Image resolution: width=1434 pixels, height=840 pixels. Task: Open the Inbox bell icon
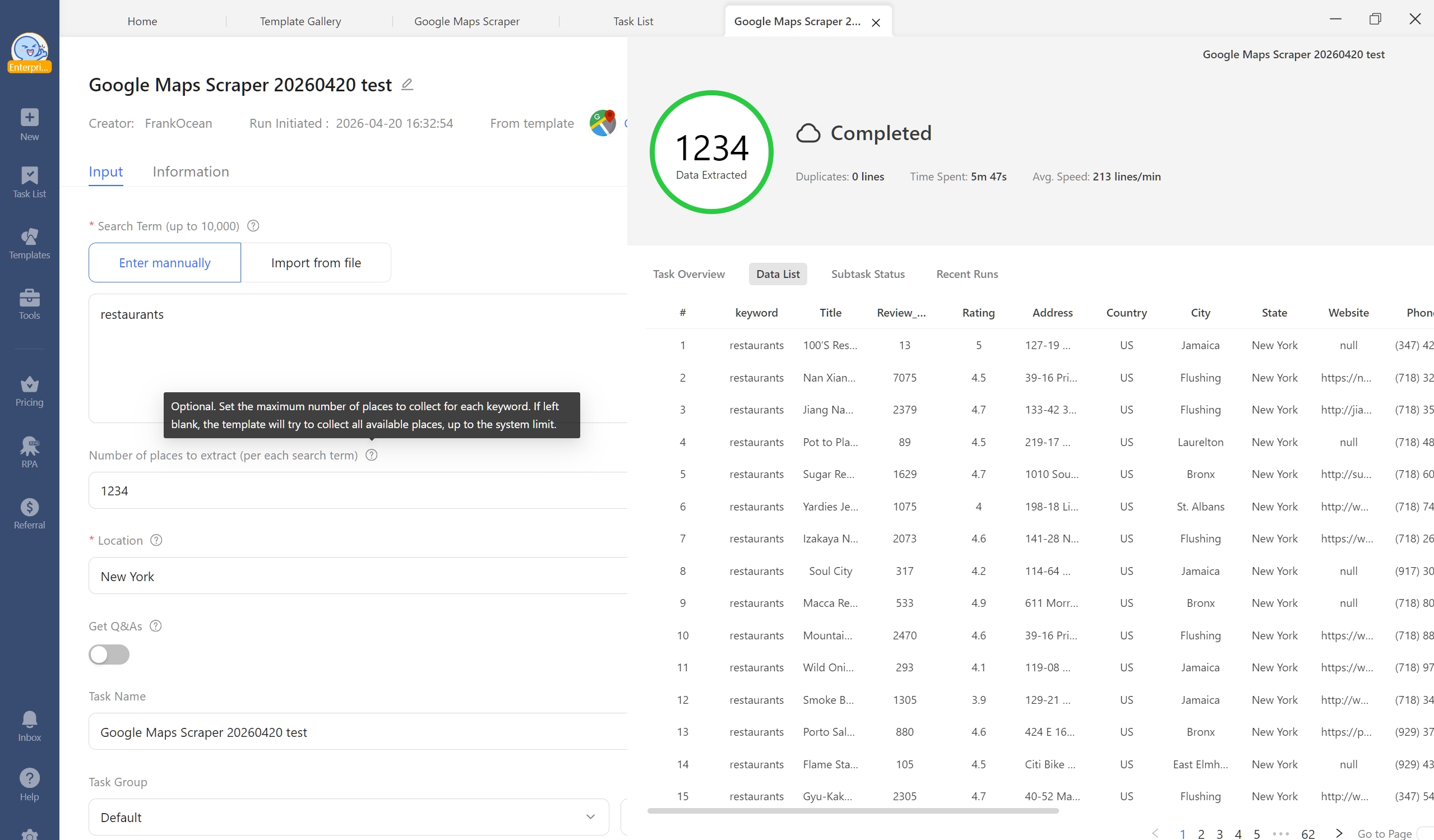[x=30, y=720]
